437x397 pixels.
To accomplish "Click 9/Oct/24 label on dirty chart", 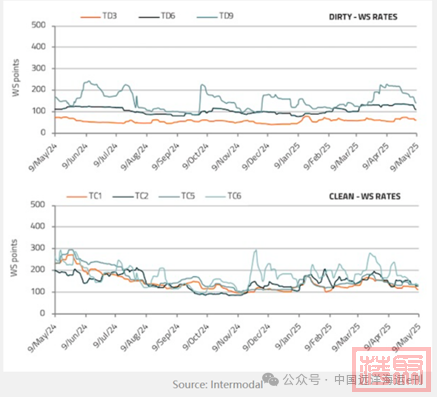I will [196, 156].
